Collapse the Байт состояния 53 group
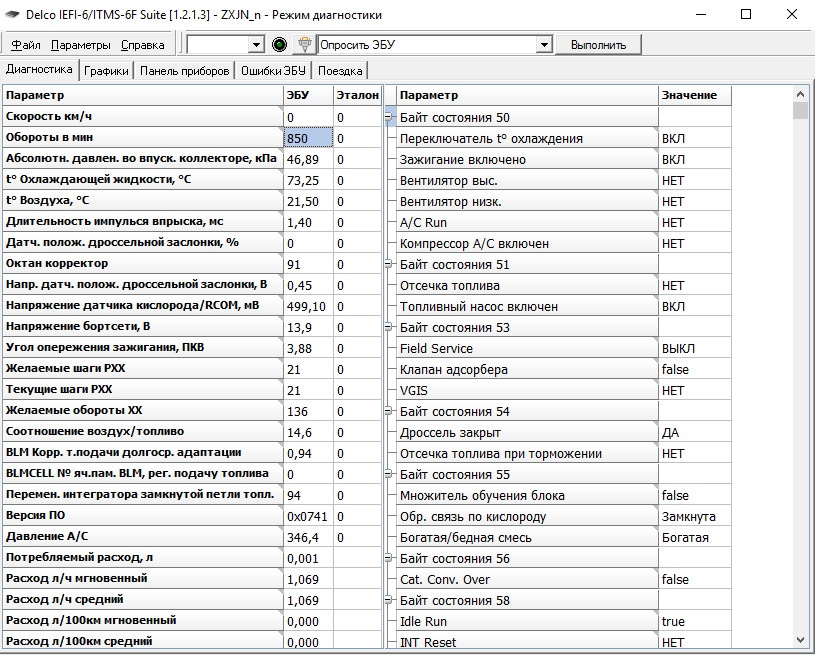815x655 pixels. click(388, 327)
